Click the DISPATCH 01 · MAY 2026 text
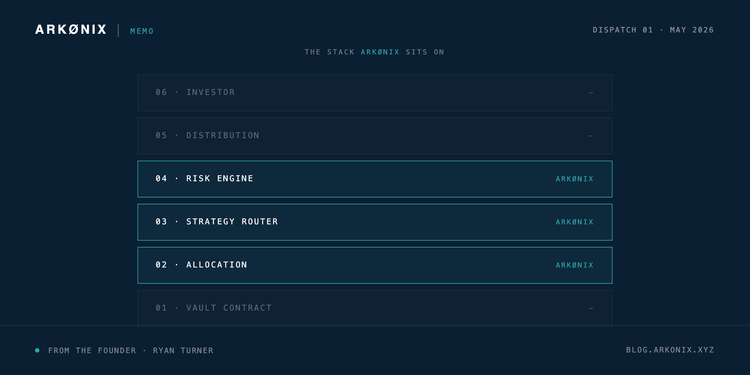The height and width of the screenshot is (375, 750). (653, 30)
